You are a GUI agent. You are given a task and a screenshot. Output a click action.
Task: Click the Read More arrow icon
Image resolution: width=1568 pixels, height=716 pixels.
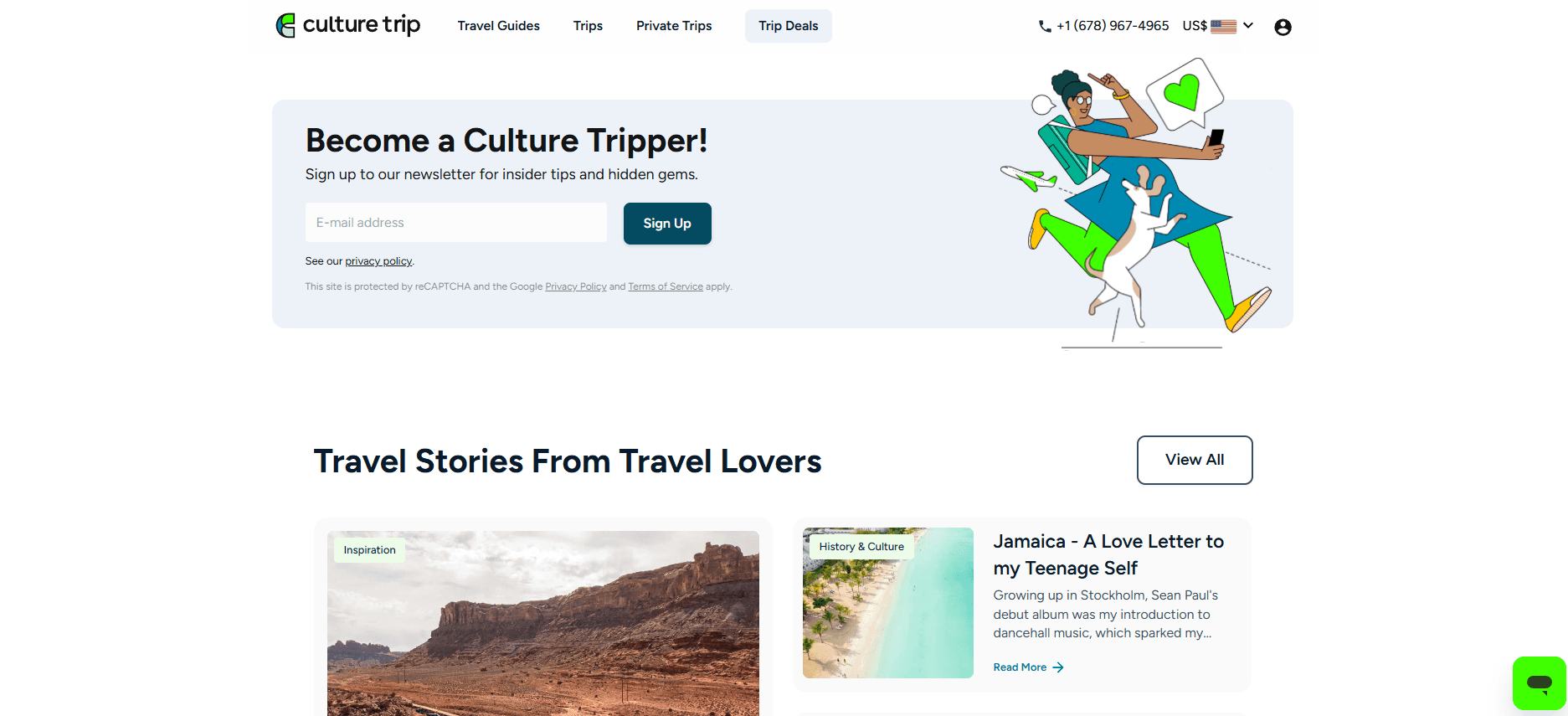1058,667
